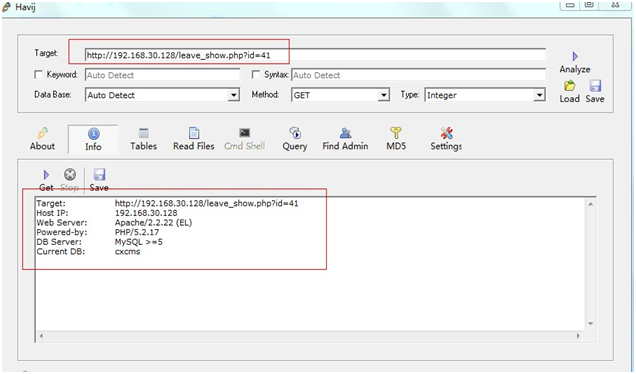Click the Target URL input field
This screenshot has width=636, height=374.
coord(315,55)
